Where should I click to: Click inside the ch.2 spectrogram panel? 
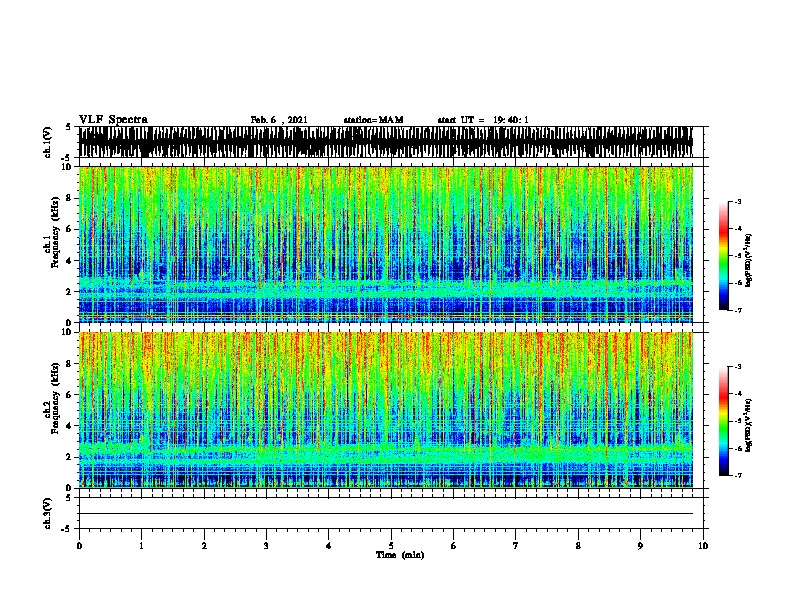point(386,410)
